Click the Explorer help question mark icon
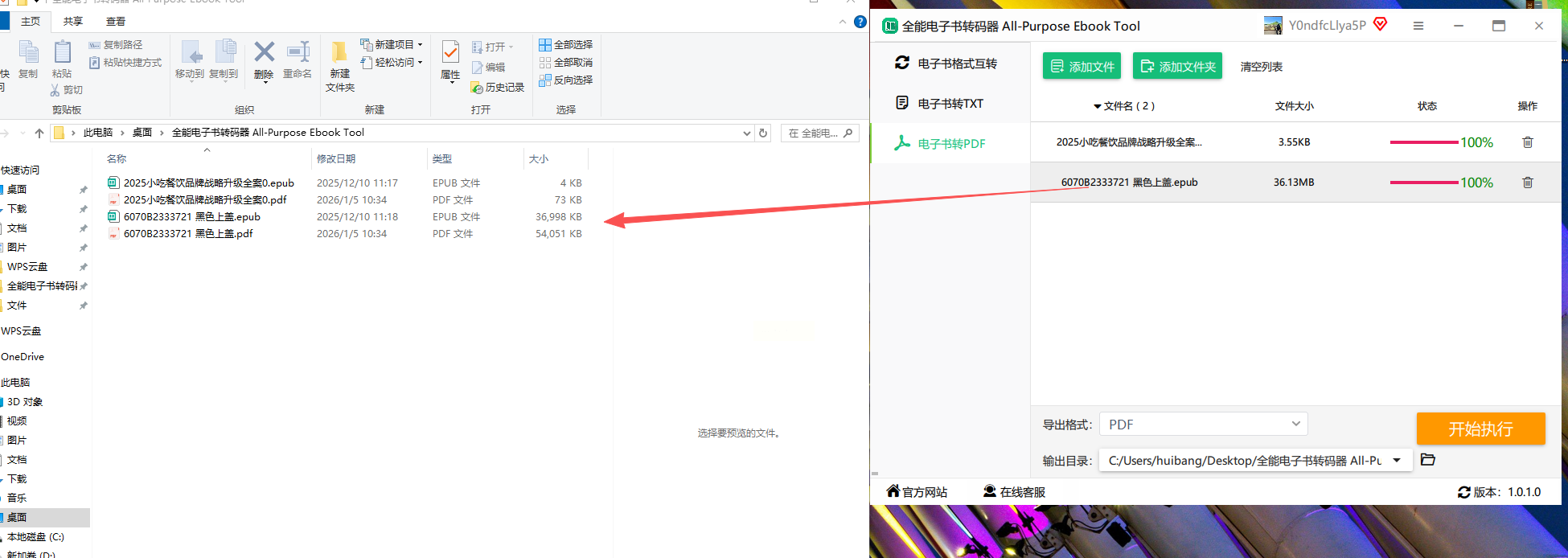The width and height of the screenshot is (1568, 558). coord(860,22)
